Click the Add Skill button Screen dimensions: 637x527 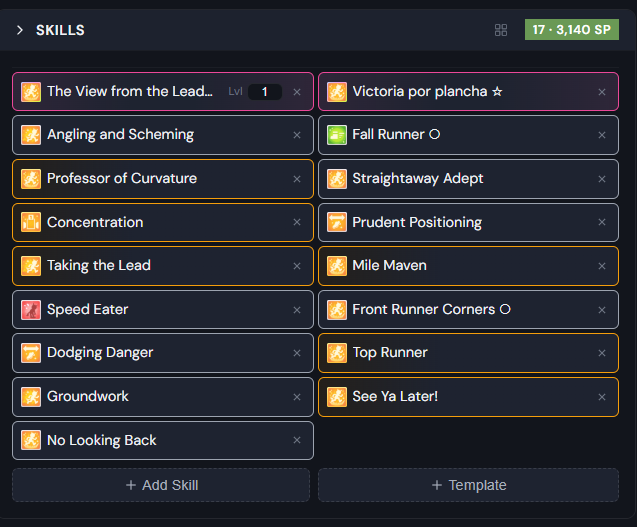[x=161, y=485]
